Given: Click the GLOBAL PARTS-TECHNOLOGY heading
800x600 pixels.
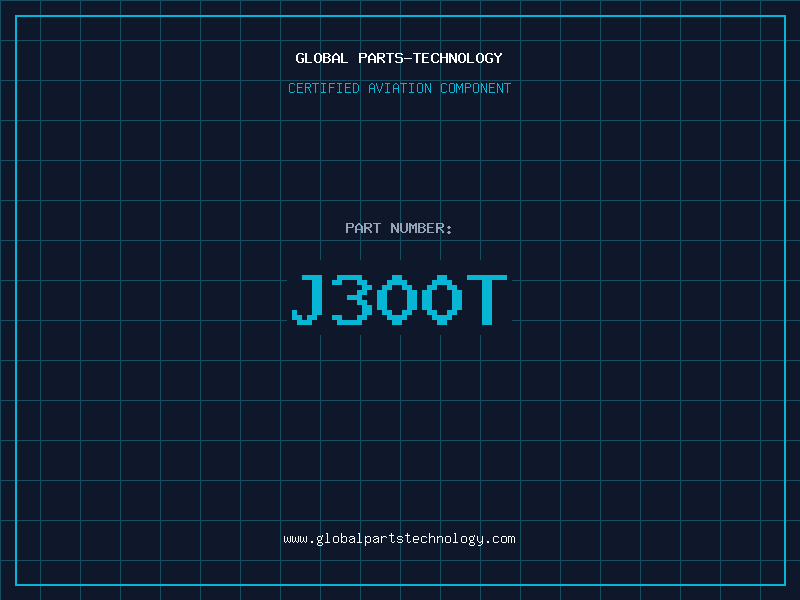Looking at the screenshot, I should (399, 58).
